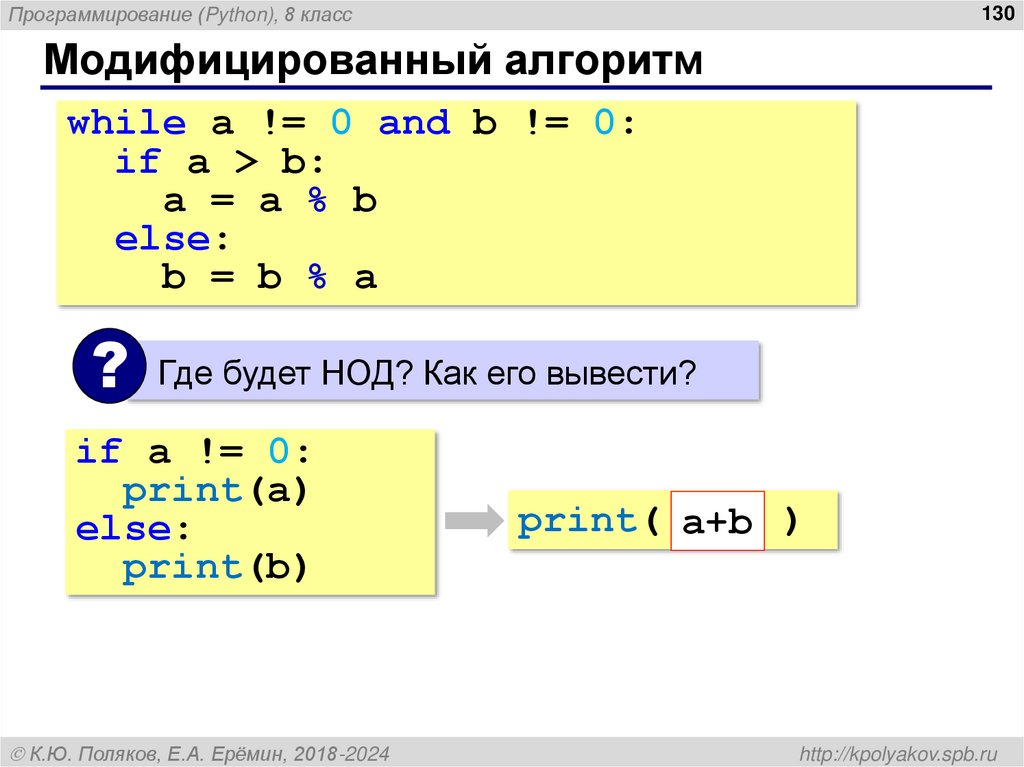Select the print( a+b ) yellow box
The width and height of the screenshot is (1024, 767).
click(x=670, y=520)
